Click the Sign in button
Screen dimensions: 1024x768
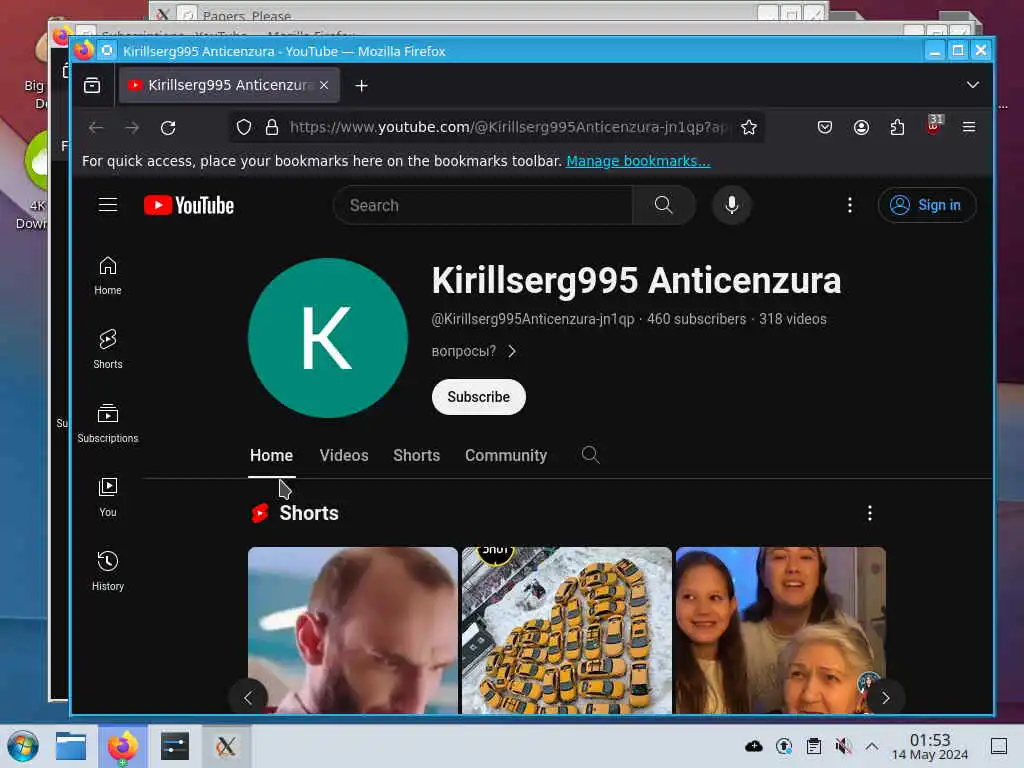[927, 205]
